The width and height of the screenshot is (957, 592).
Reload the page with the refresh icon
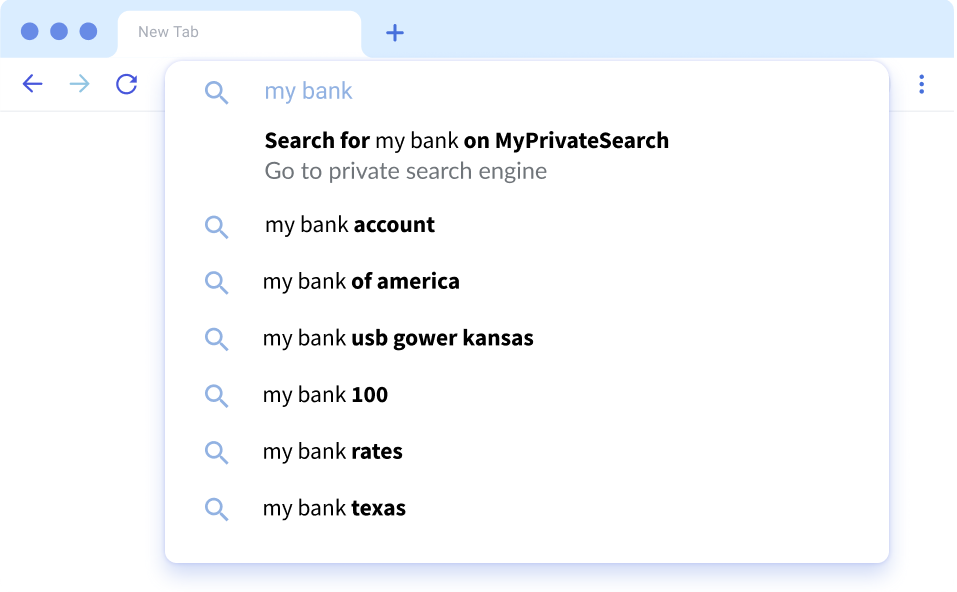coord(126,84)
